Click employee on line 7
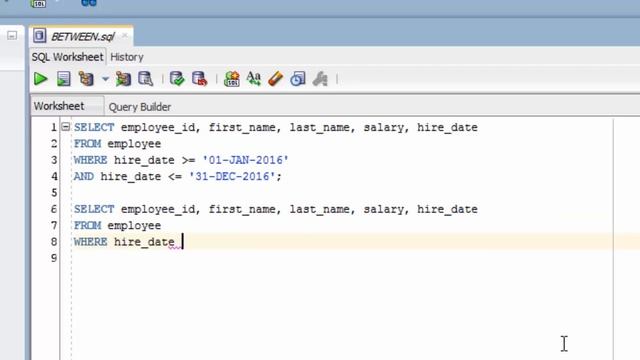Image resolution: width=640 pixels, height=360 pixels. [134, 226]
